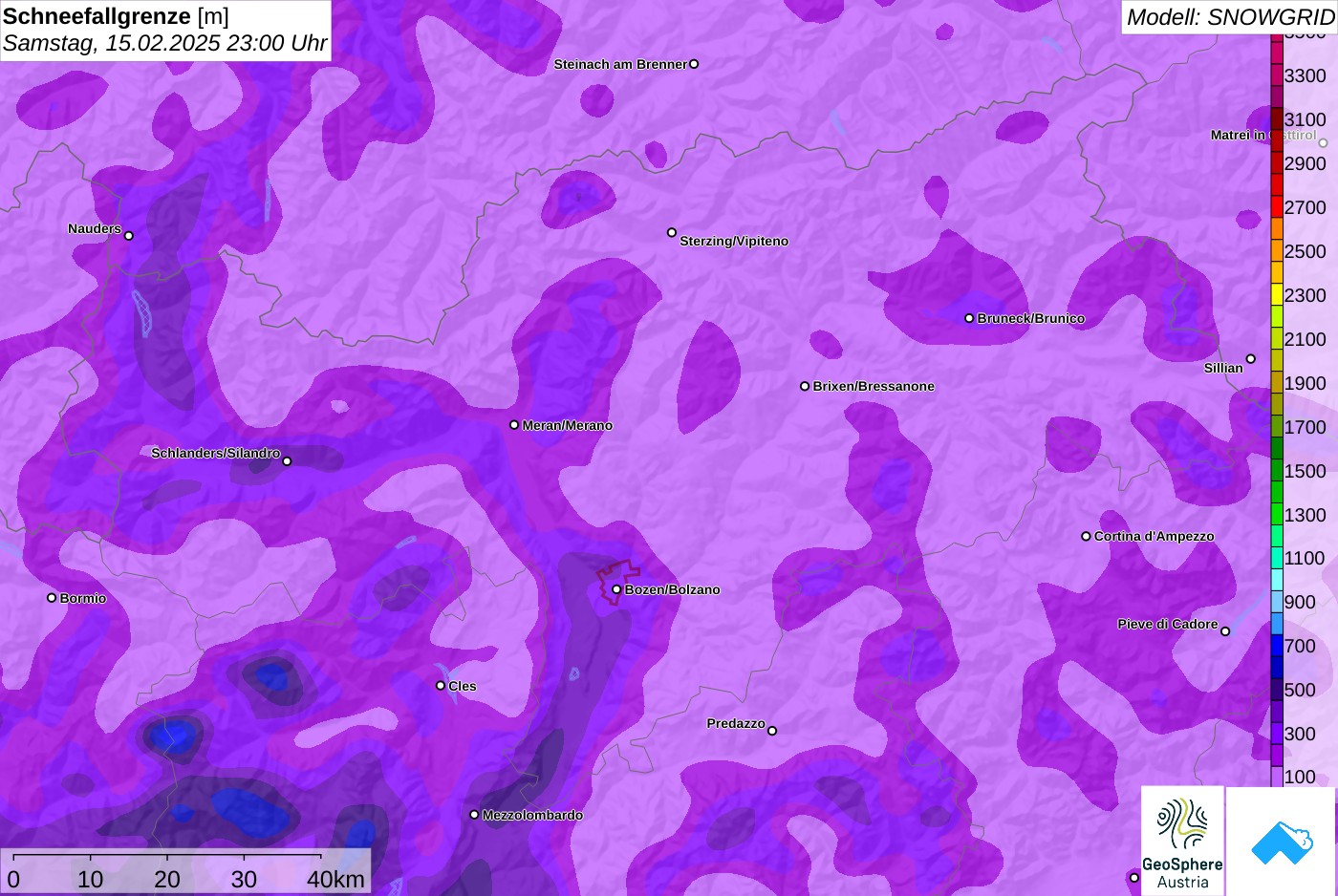Select the green 1500 m legend swatch
The image size is (1338, 896).
click(x=1277, y=471)
